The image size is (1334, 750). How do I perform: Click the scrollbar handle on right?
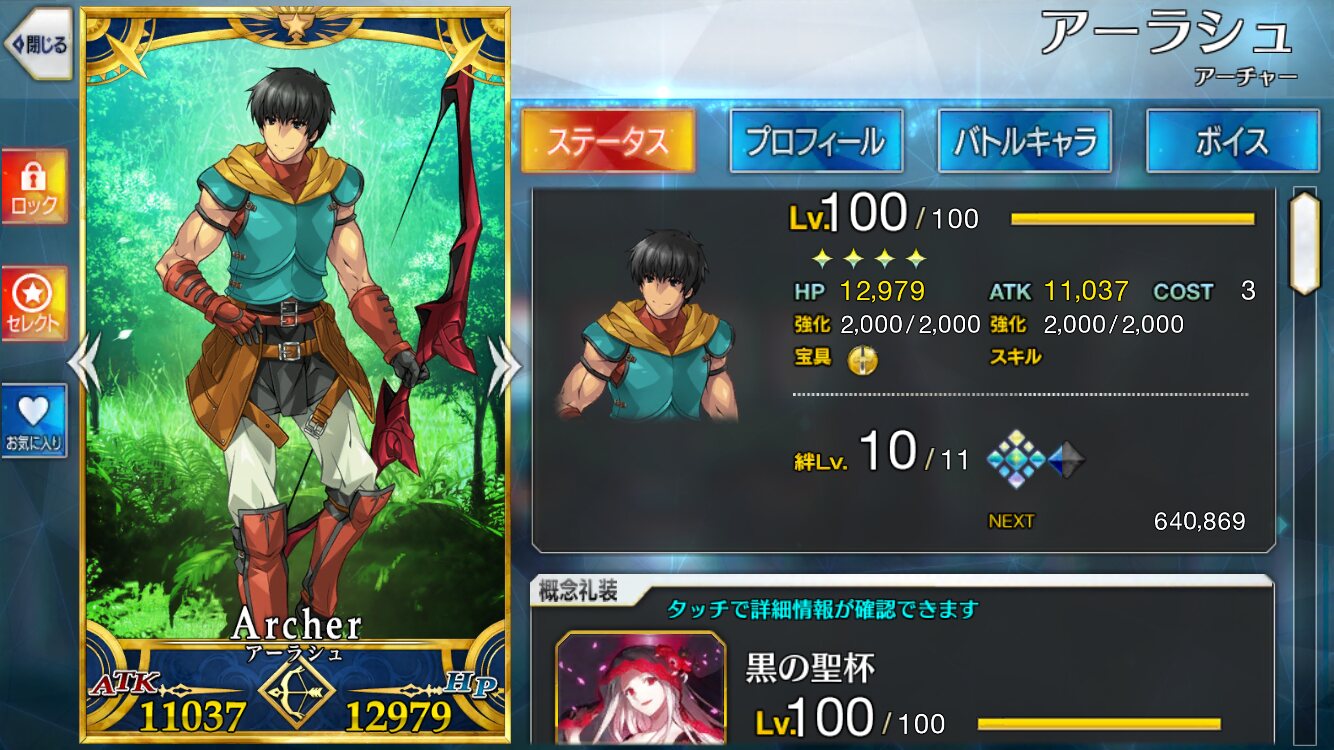point(1304,243)
